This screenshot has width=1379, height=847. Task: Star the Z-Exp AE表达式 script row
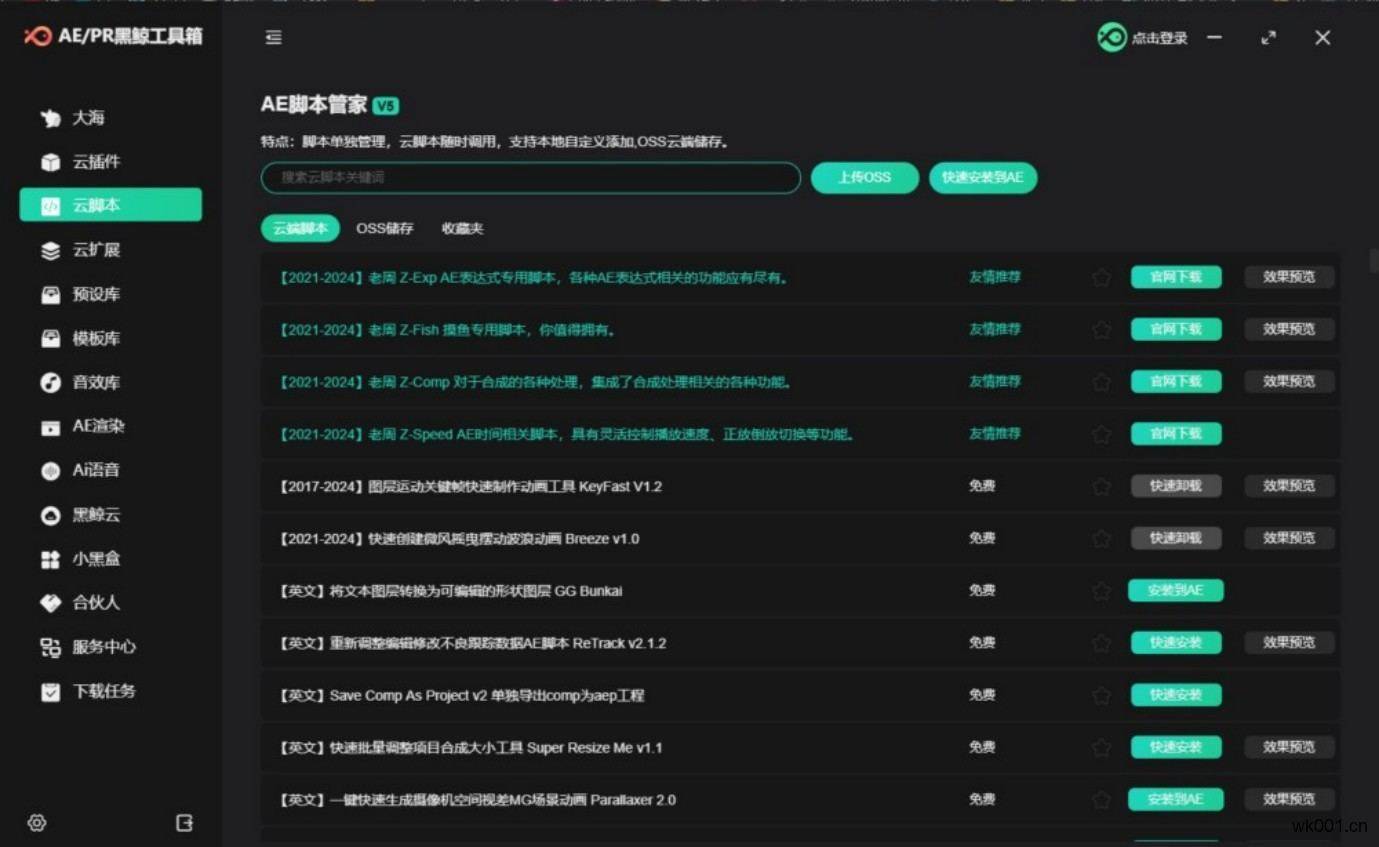coord(1101,278)
